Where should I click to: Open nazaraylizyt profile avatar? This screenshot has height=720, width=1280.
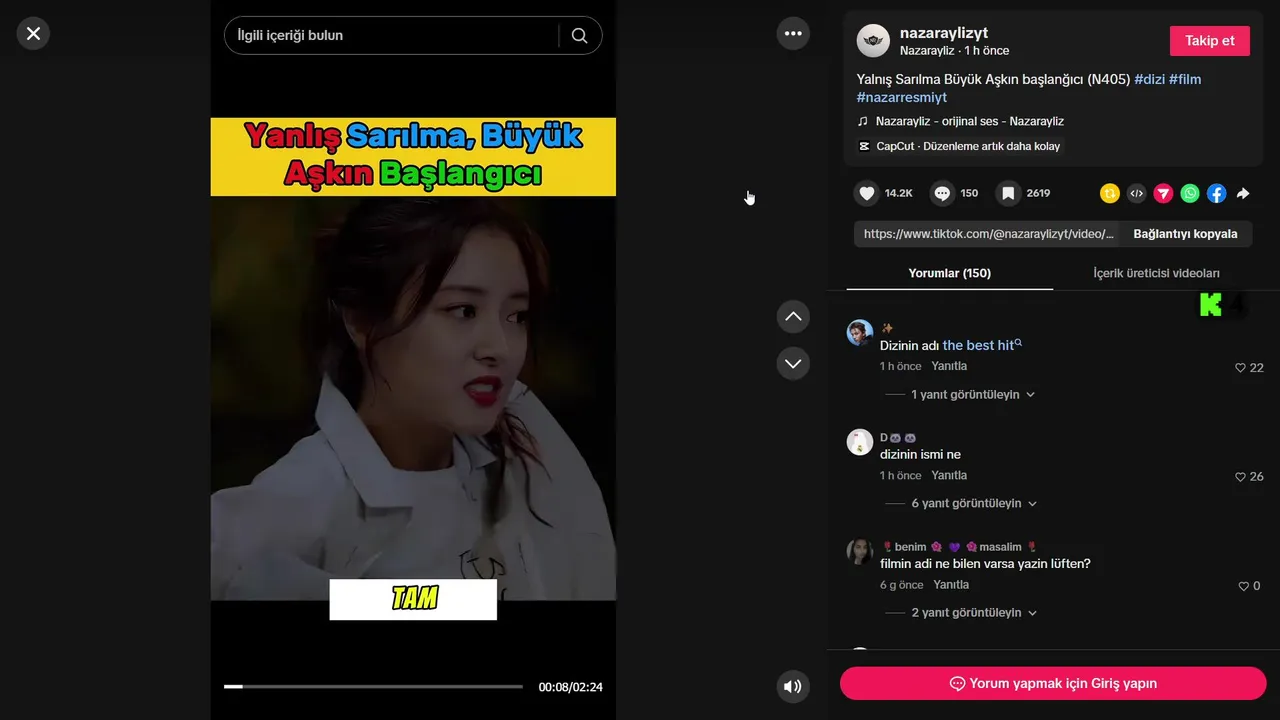pyautogui.click(x=873, y=41)
